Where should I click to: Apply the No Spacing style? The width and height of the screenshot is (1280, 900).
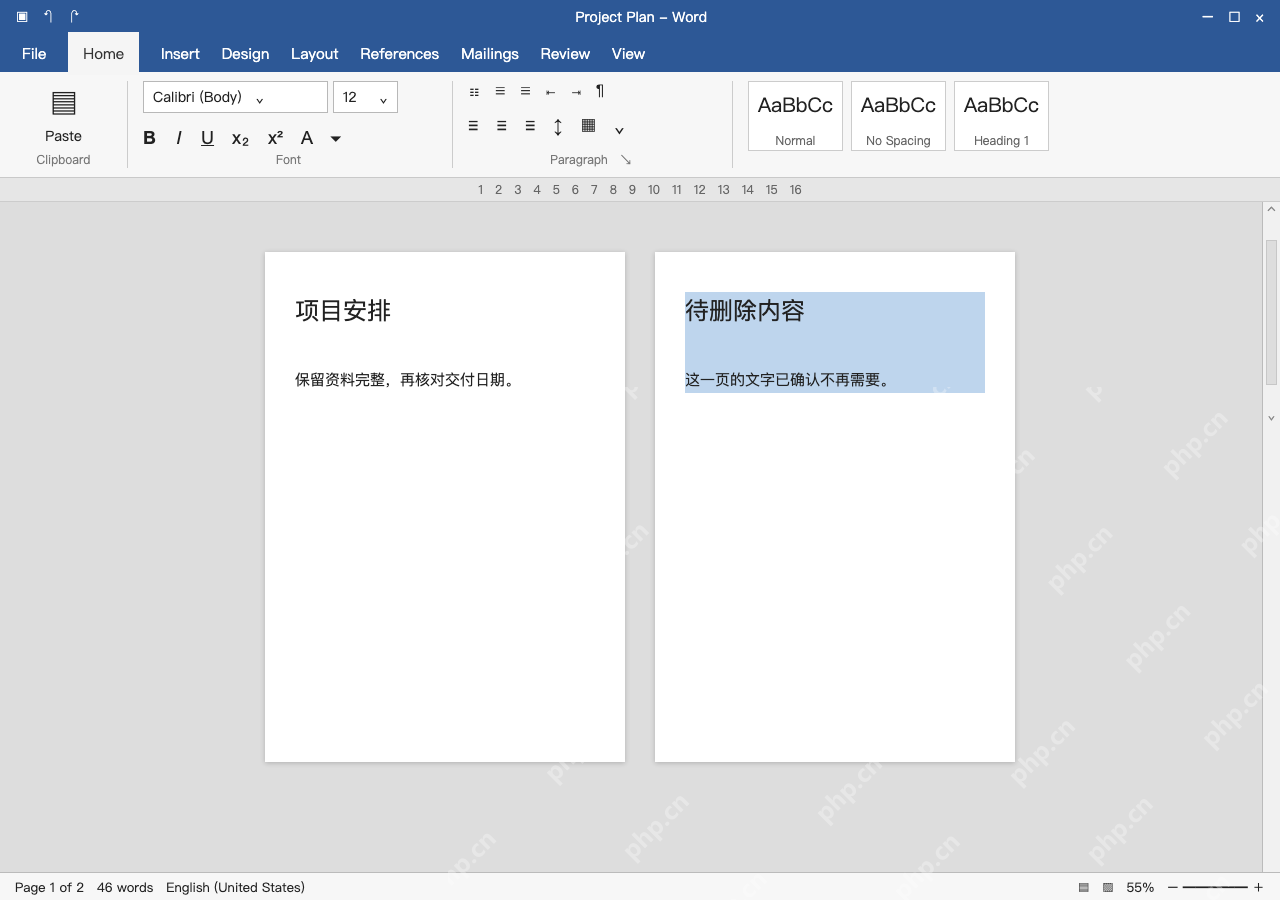point(898,116)
